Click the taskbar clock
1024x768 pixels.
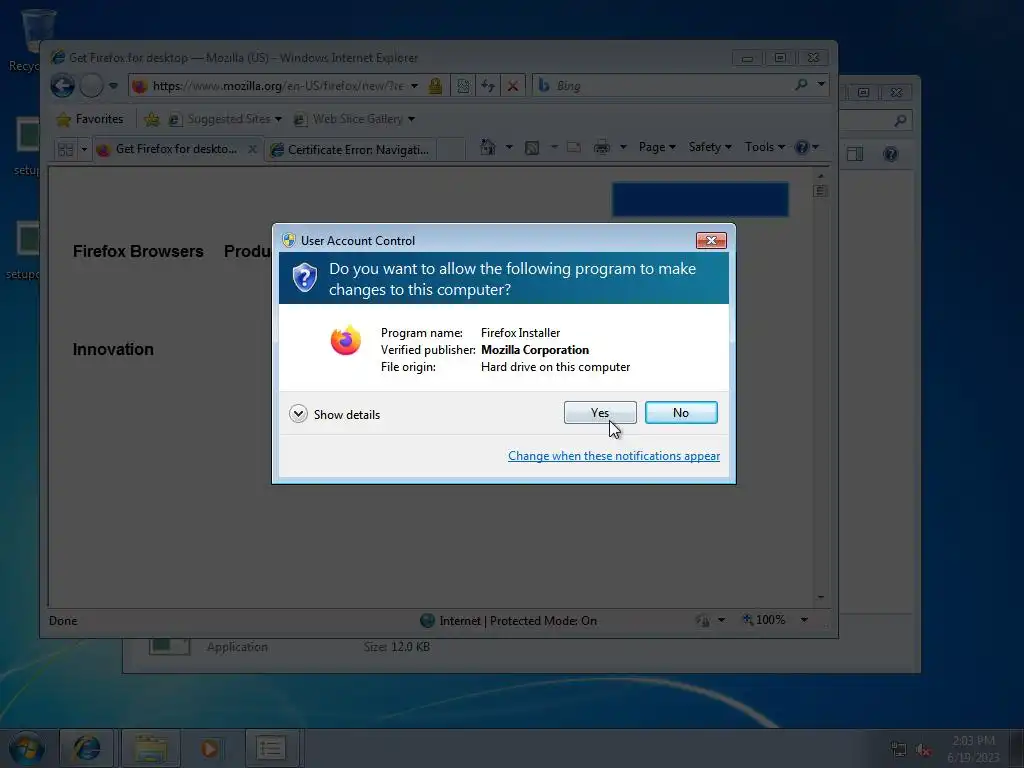[973, 748]
